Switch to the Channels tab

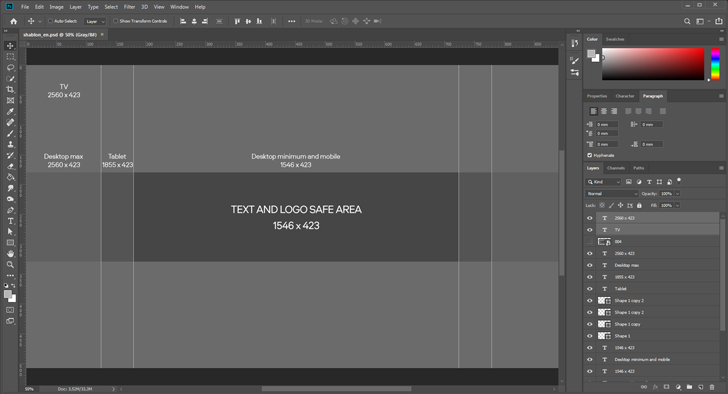click(616, 168)
